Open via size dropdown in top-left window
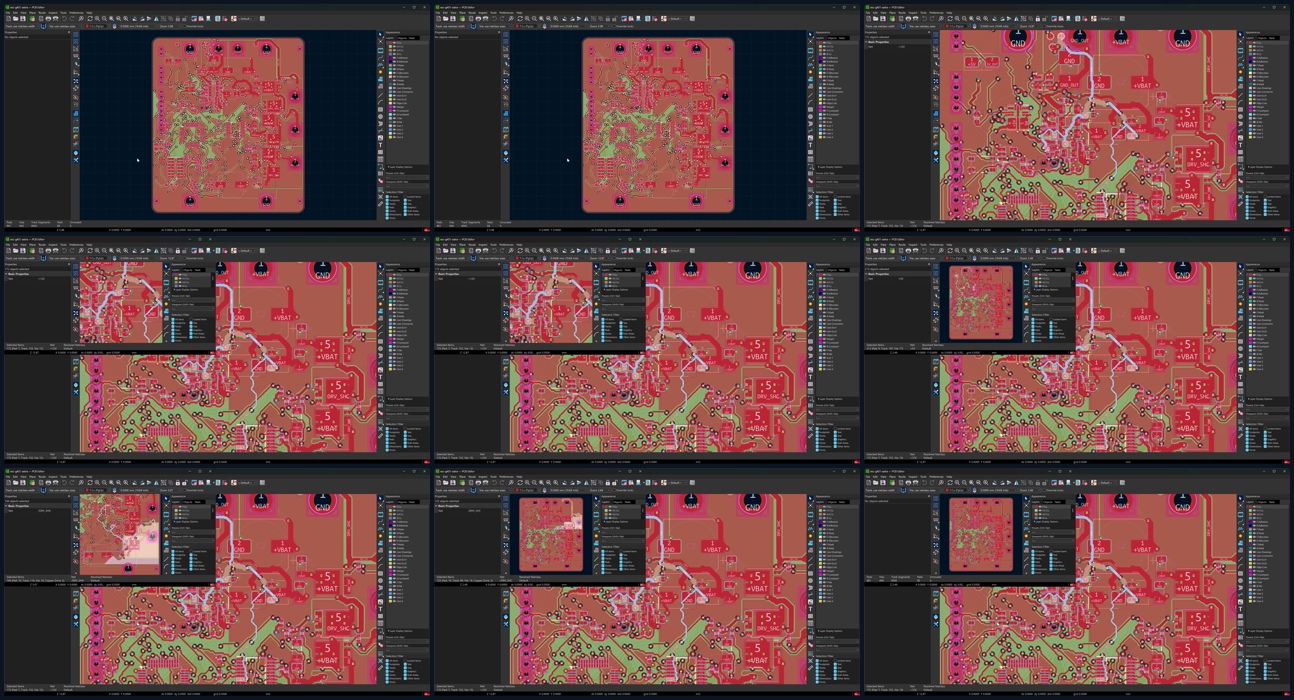Image resolution: width=1294 pixels, height=700 pixels. pyautogui.click(x=65, y=26)
